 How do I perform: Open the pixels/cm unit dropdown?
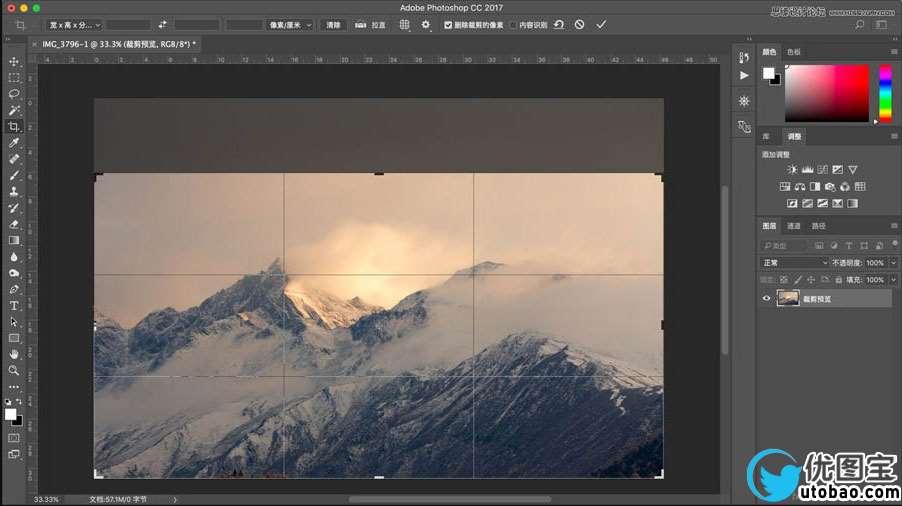[289, 25]
